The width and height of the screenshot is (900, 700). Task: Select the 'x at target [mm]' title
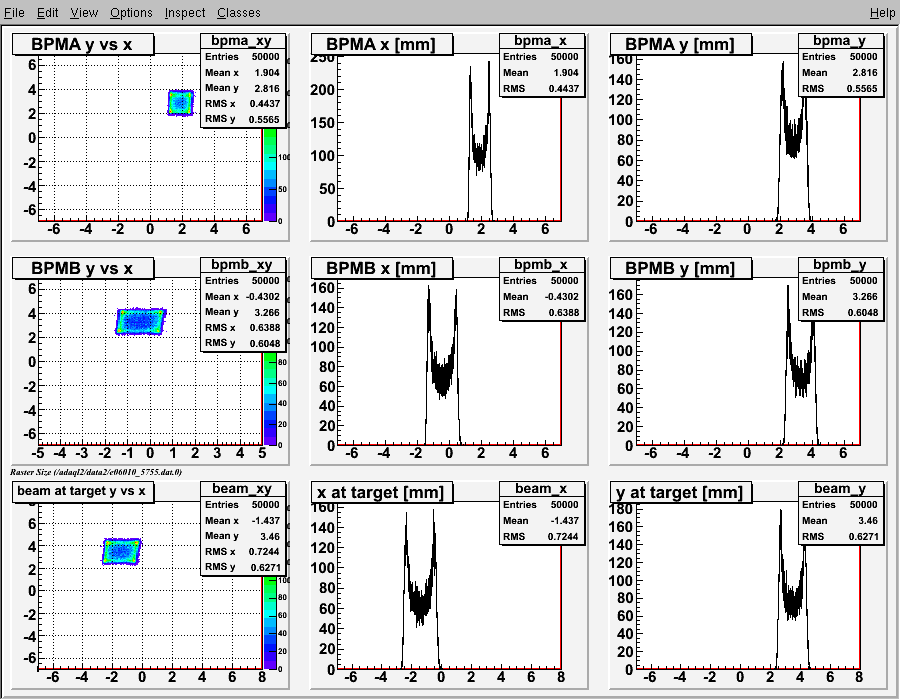tap(382, 492)
